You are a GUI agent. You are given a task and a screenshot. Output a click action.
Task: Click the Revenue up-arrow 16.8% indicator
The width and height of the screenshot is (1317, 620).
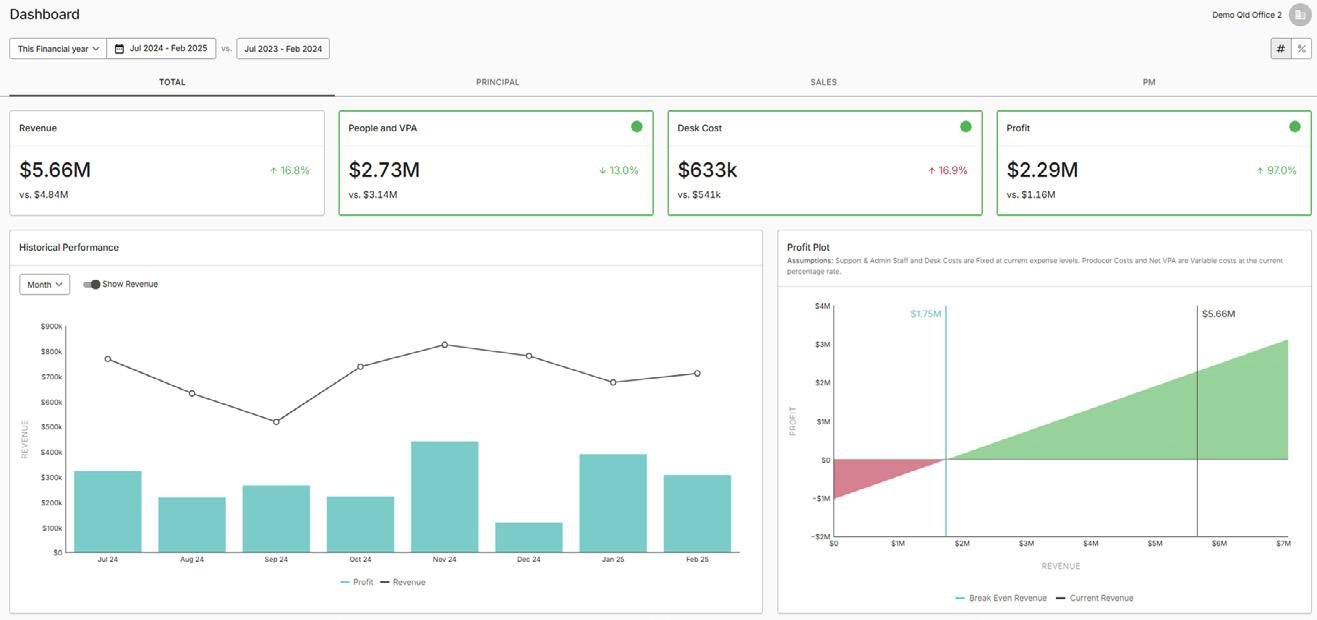(289, 170)
